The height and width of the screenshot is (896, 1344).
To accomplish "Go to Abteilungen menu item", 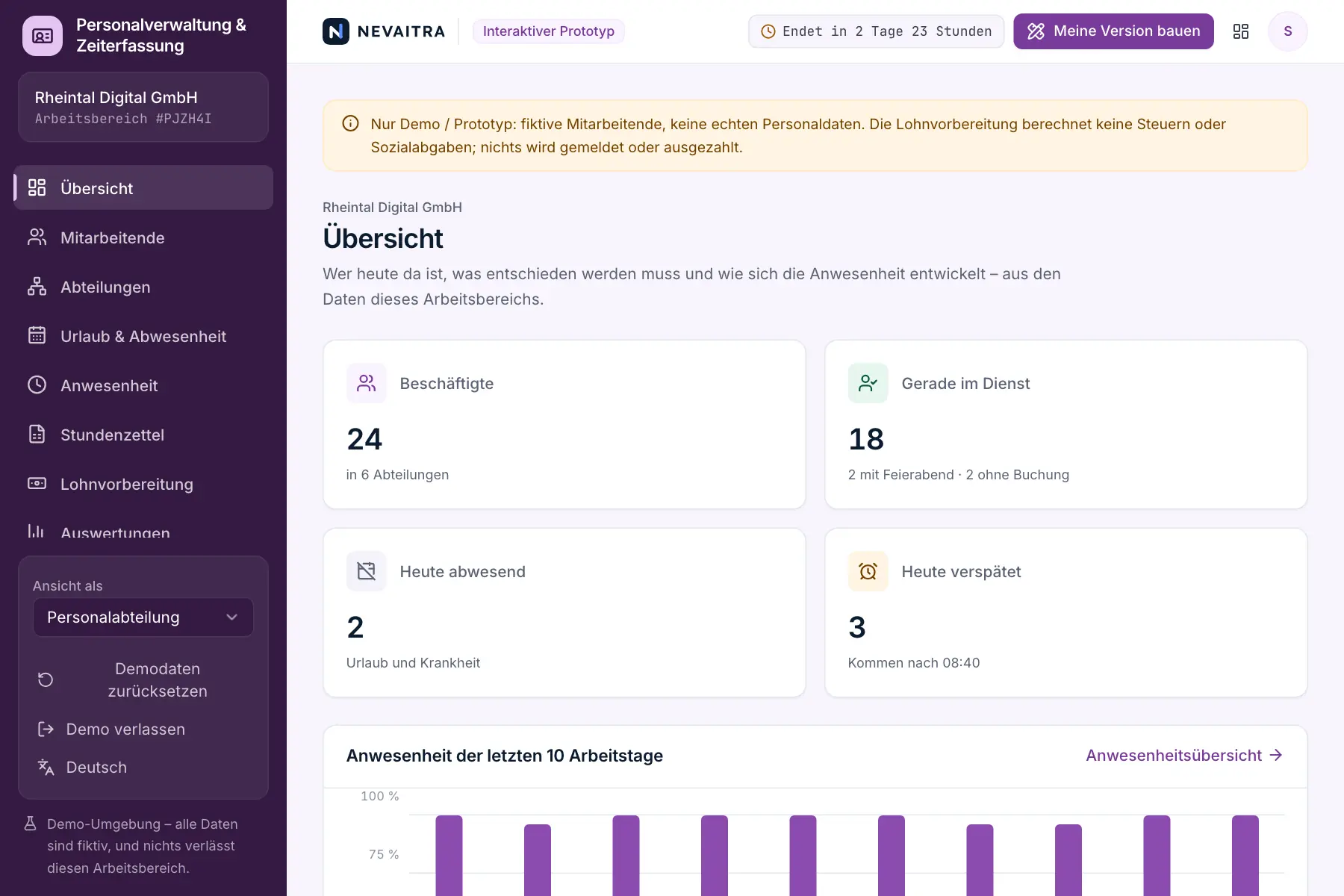I will [x=143, y=287].
